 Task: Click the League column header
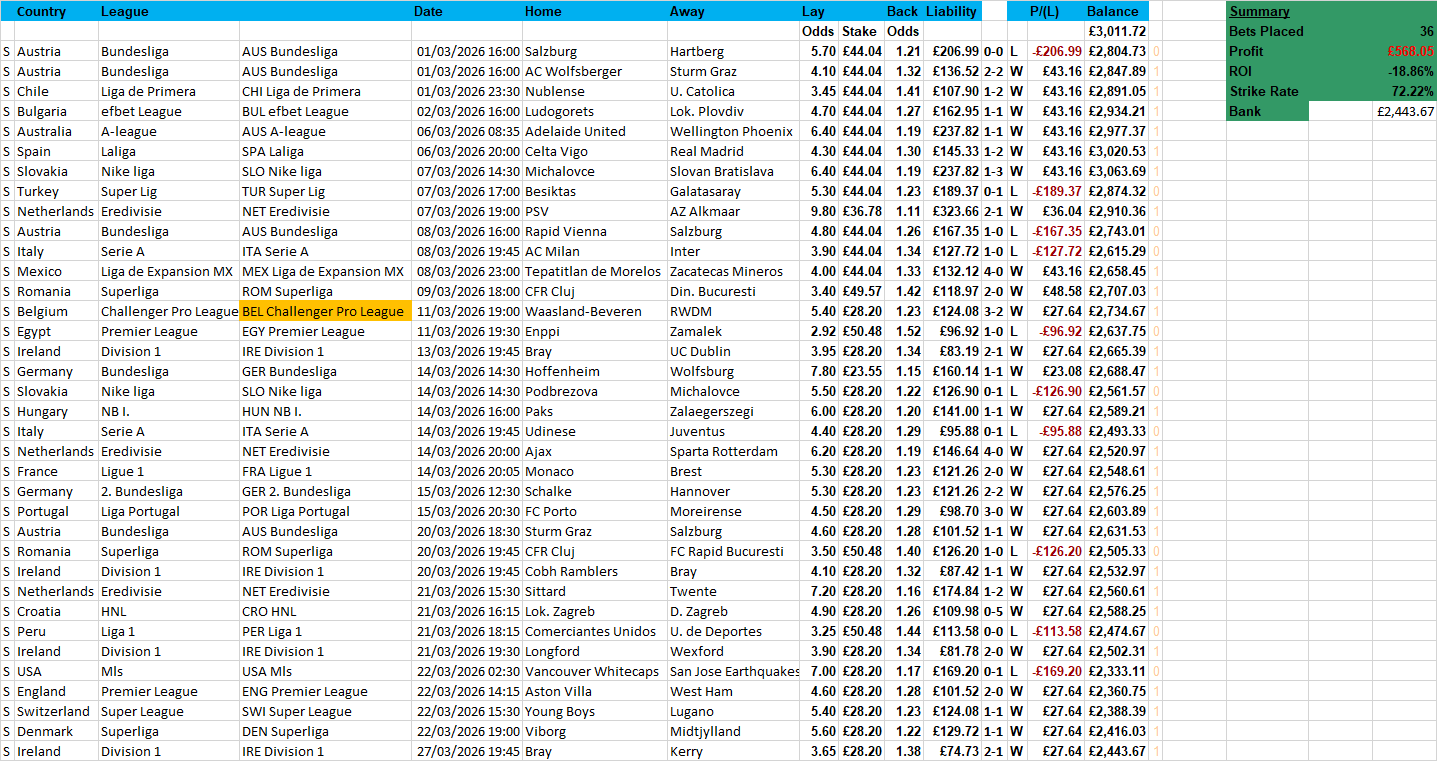pyautogui.click(x=125, y=11)
